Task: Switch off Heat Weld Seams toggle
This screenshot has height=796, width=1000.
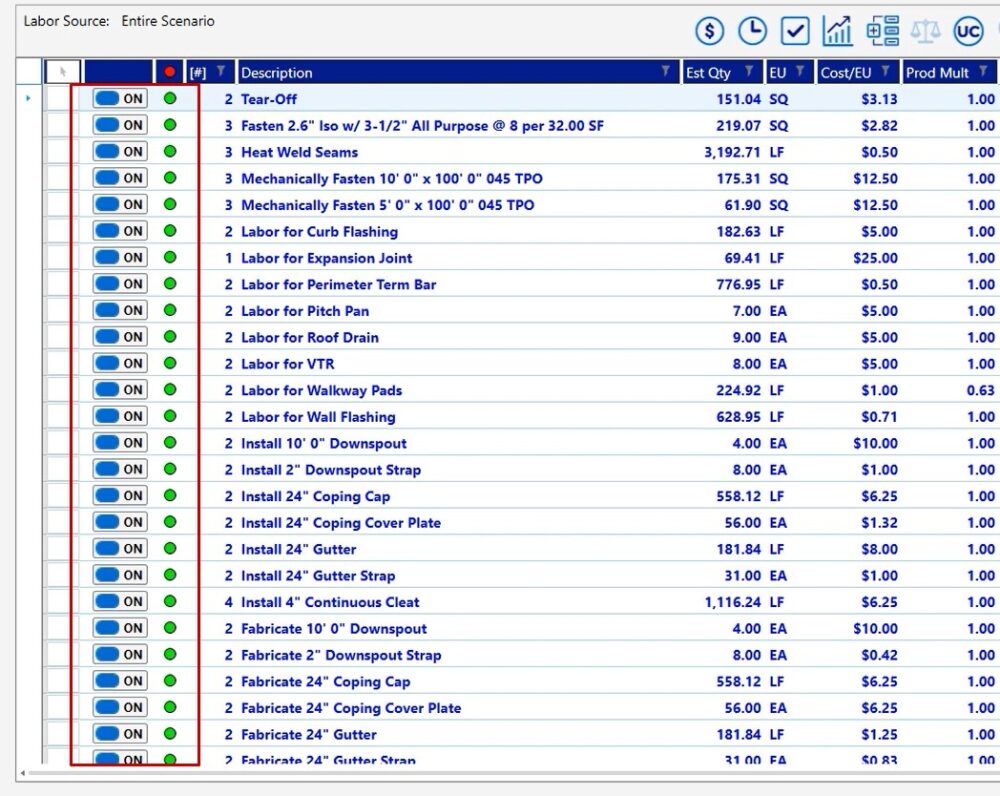Action: 120,152
